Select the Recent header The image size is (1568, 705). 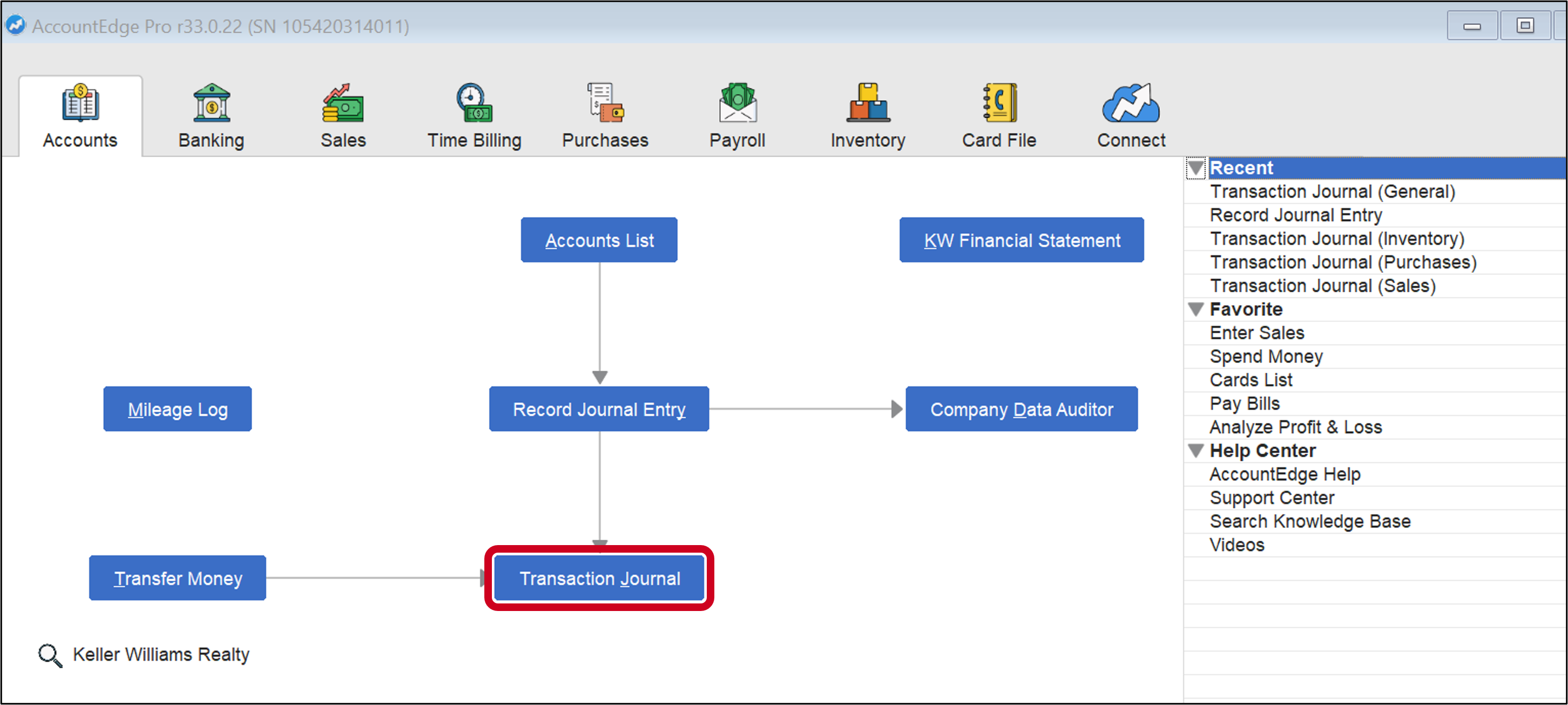(1387, 167)
